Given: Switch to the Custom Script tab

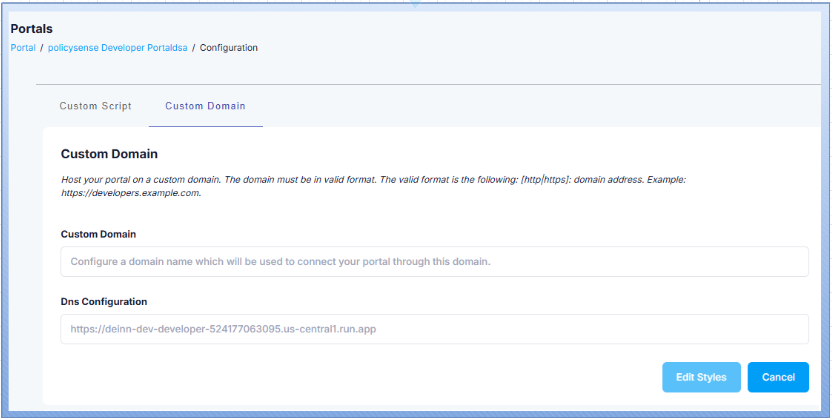Looking at the screenshot, I should 95,106.
